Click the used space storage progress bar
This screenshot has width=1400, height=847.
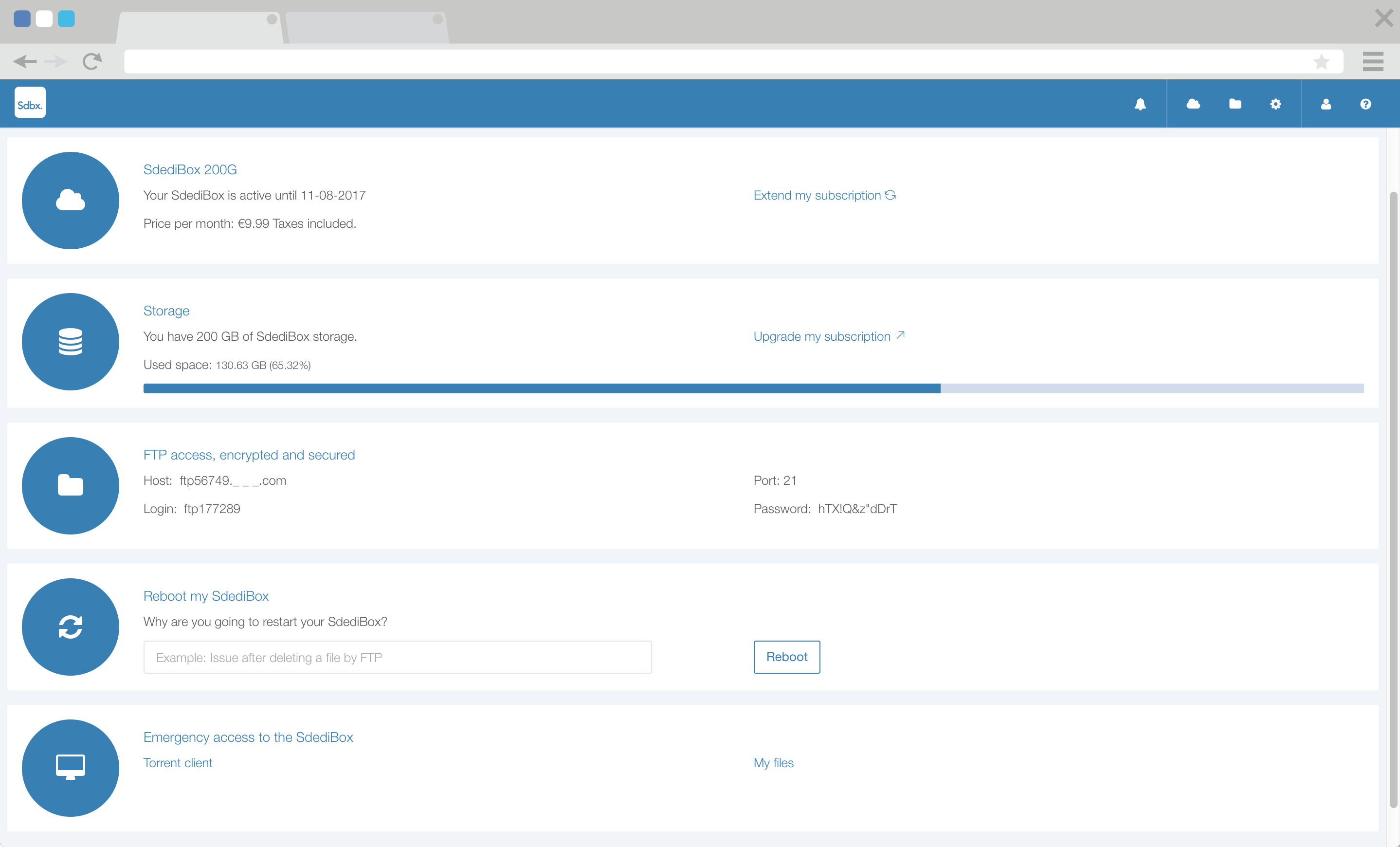click(x=753, y=388)
